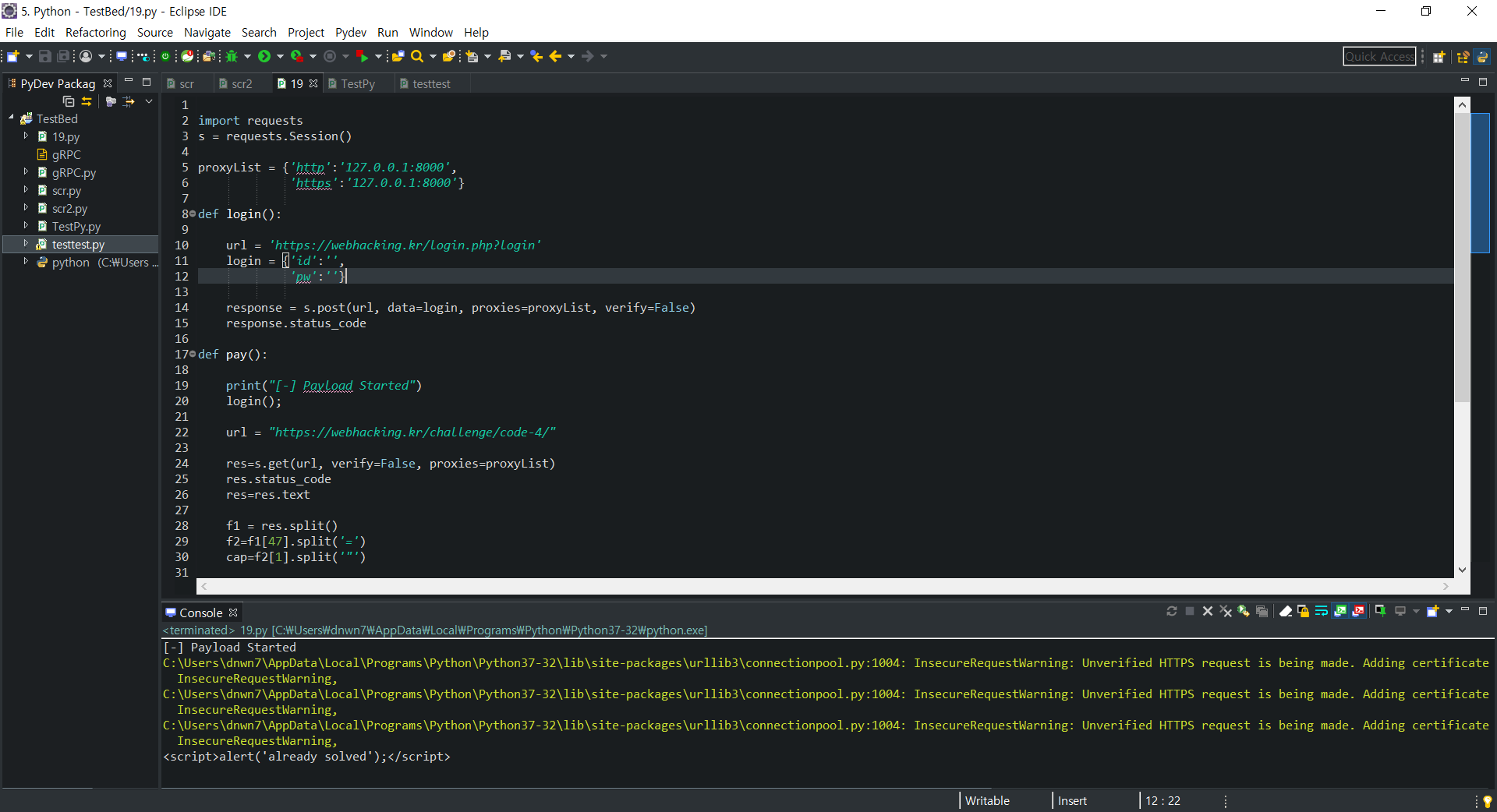Viewport: 1497px width, 812px height.
Task: Click the New file toolbar icon
Action: coord(13,56)
